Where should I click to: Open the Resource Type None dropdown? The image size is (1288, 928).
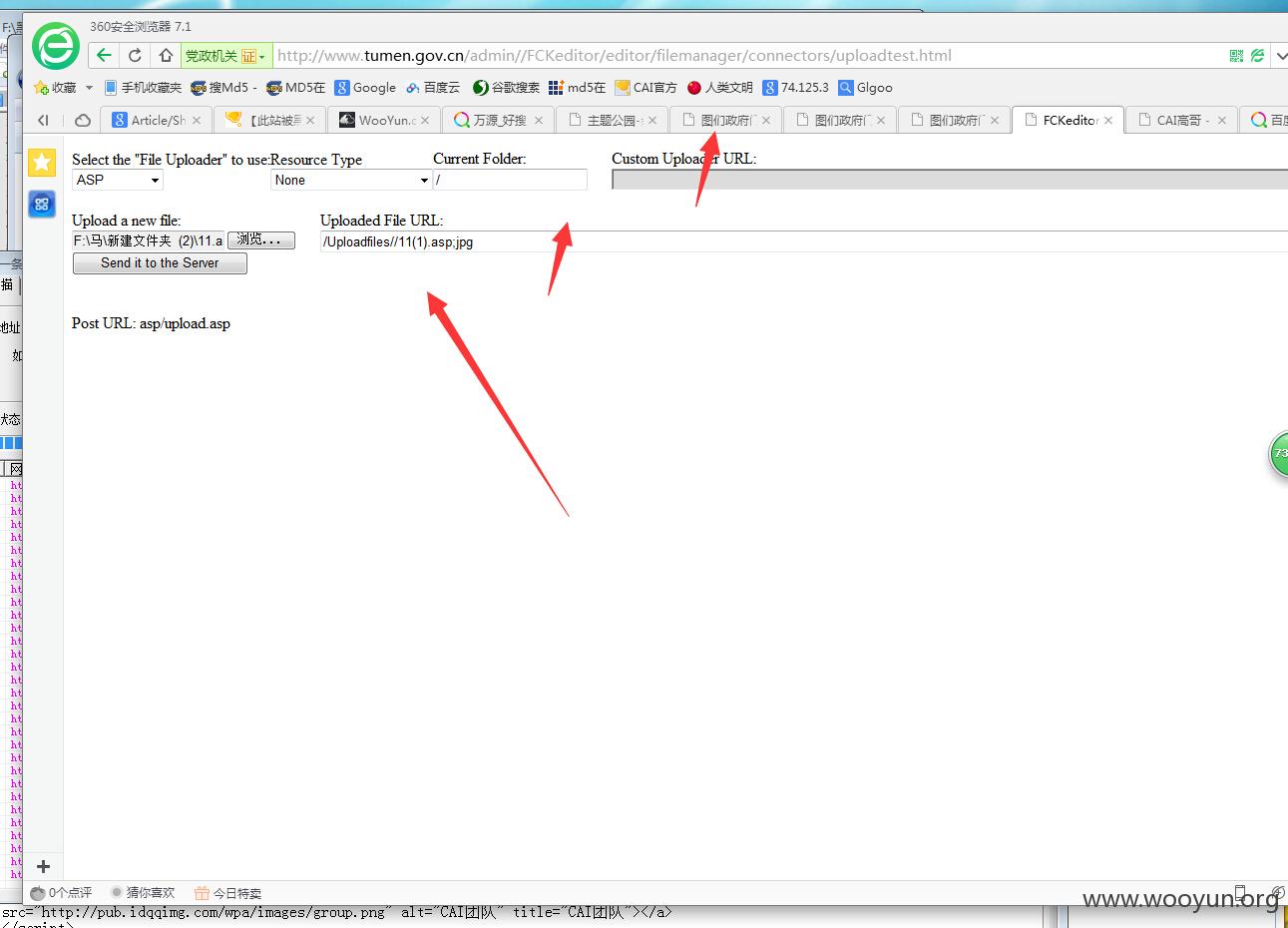(x=351, y=180)
